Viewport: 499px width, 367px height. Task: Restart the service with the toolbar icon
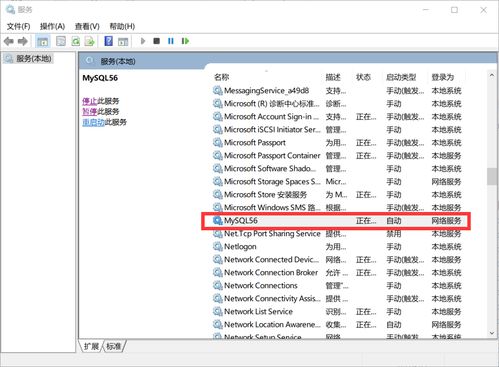(185, 41)
